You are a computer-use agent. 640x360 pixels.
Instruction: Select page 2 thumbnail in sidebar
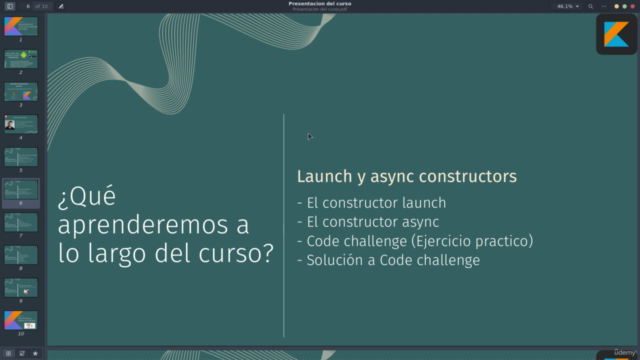21,59
